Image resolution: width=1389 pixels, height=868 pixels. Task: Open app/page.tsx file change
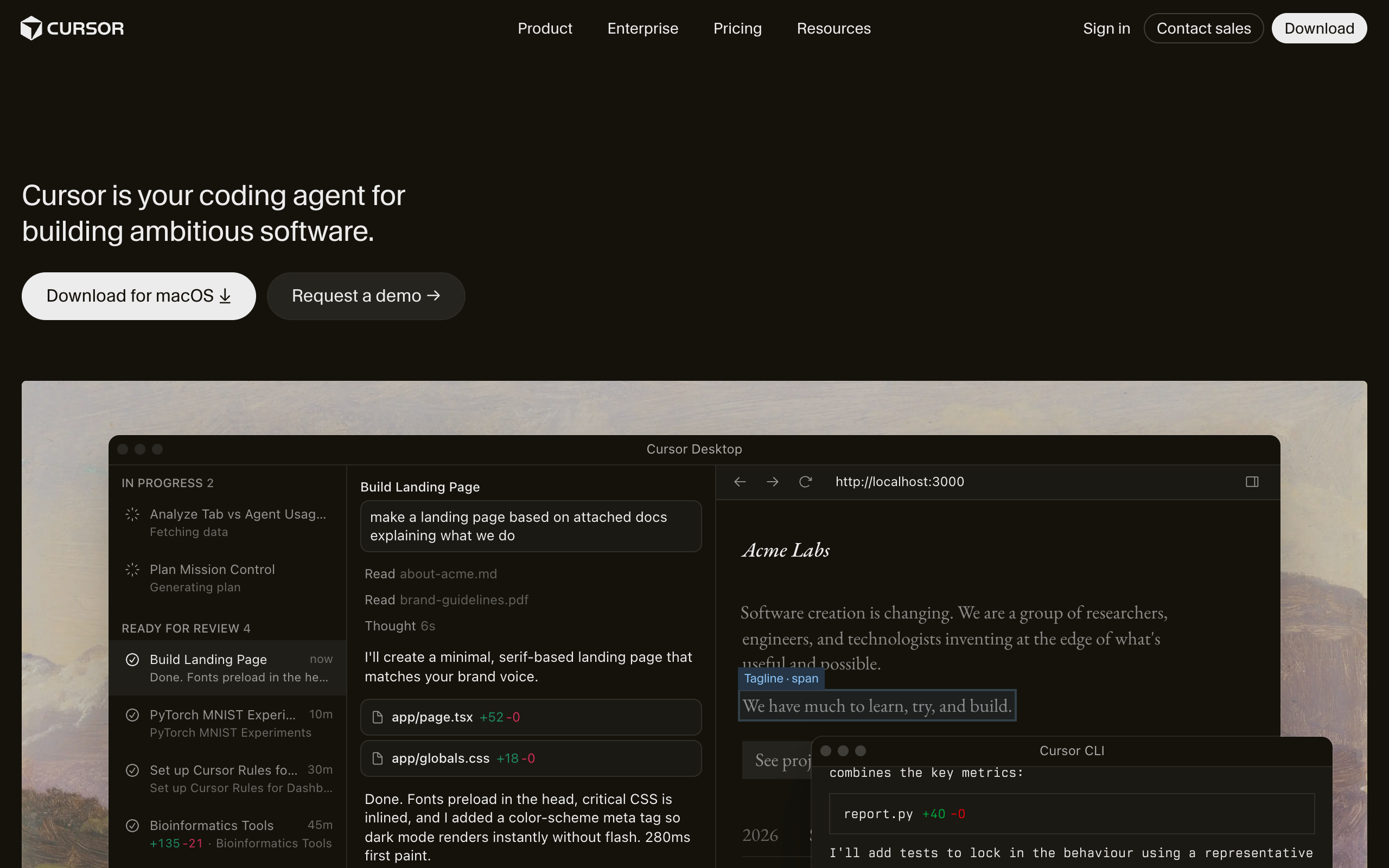(x=531, y=717)
